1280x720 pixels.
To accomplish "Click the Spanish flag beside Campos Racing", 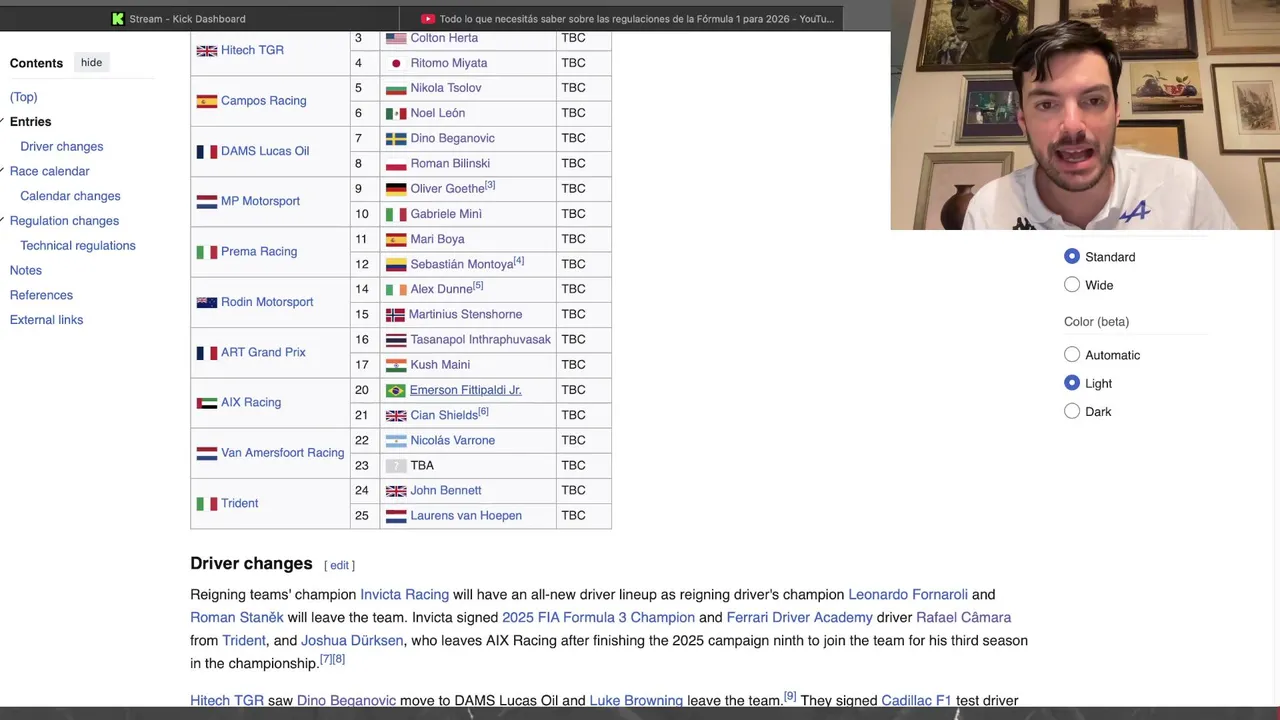I will click(x=207, y=101).
